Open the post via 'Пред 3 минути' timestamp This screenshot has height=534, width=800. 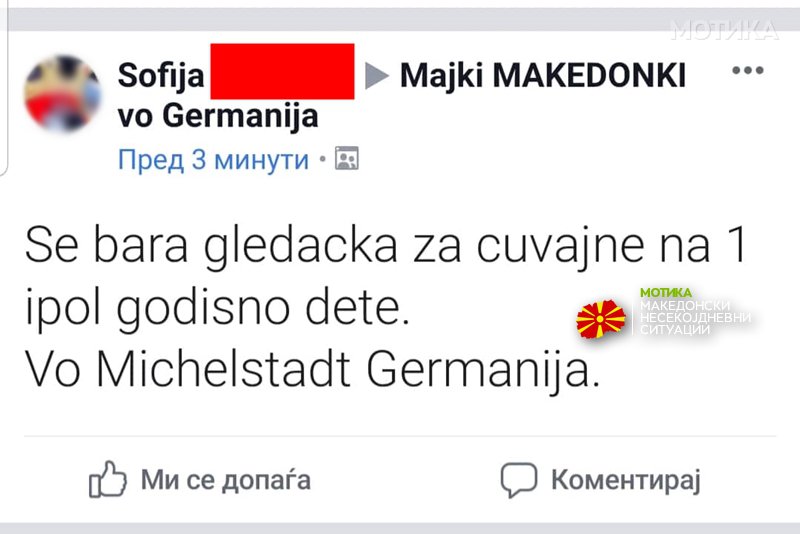click(x=213, y=160)
